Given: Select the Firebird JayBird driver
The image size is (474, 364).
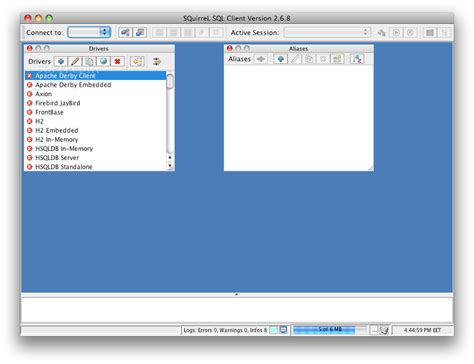Looking at the screenshot, I should click(95, 103).
